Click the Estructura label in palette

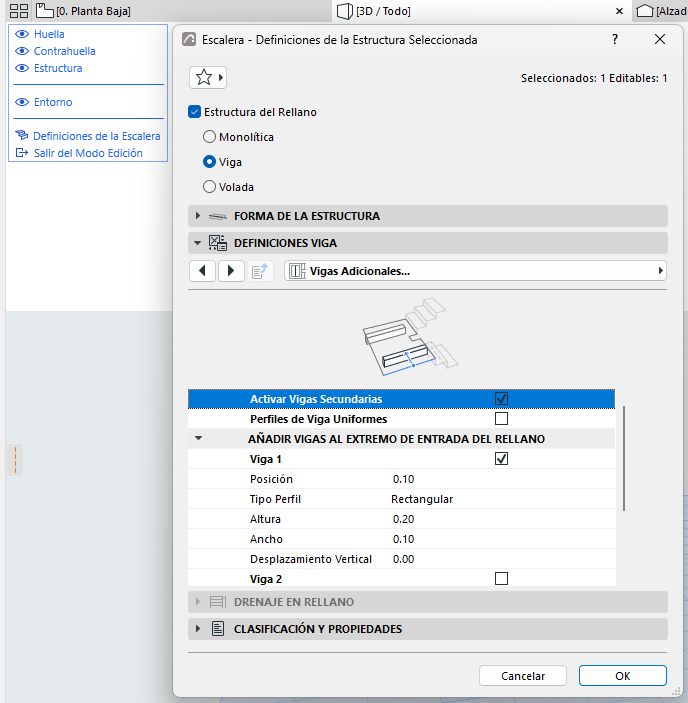pyautogui.click(x=58, y=68)
